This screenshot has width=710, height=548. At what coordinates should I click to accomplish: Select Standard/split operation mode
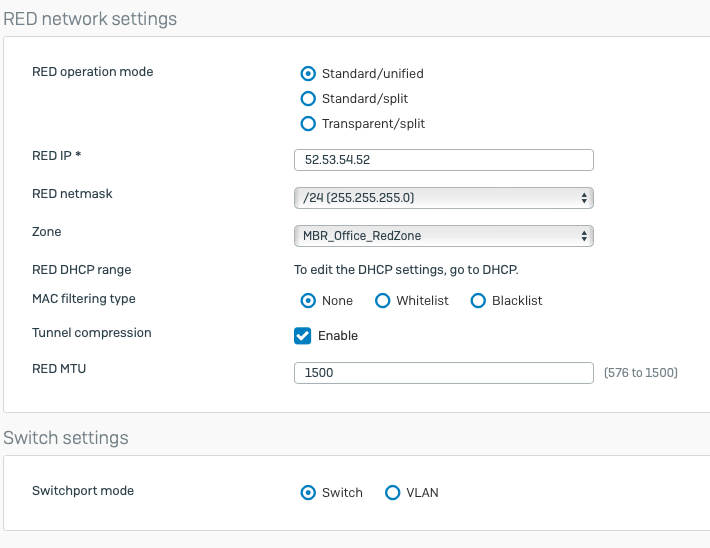pos(308,98)
